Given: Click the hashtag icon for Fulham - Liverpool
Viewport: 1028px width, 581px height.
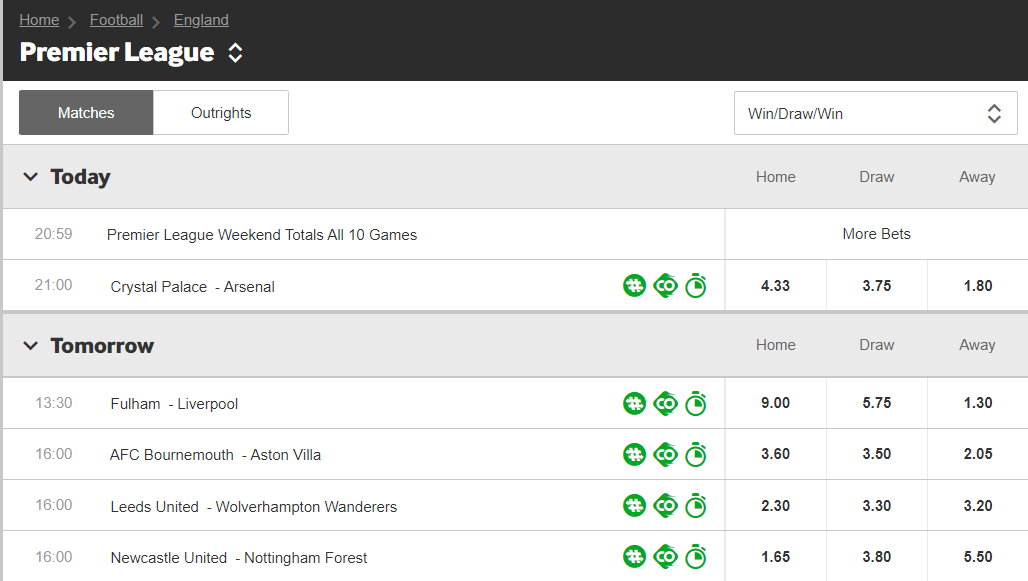Looking at the screenshot, I should tap(634, 404).
